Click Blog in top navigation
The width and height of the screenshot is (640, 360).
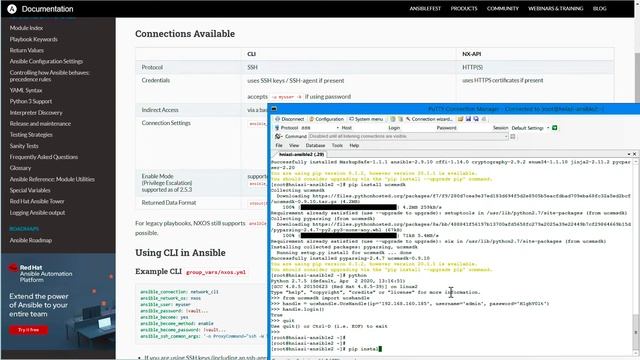pos(600,9)
